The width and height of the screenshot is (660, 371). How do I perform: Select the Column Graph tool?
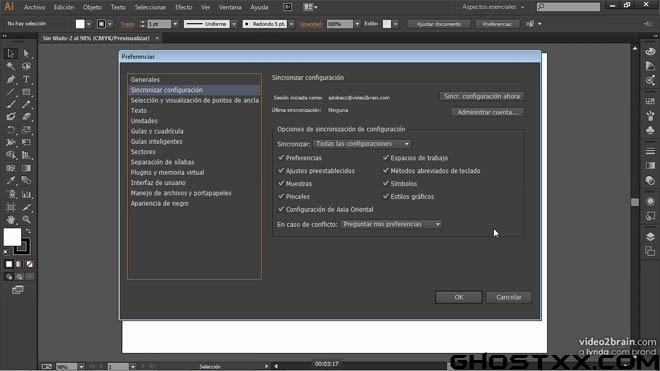(26, 194)
